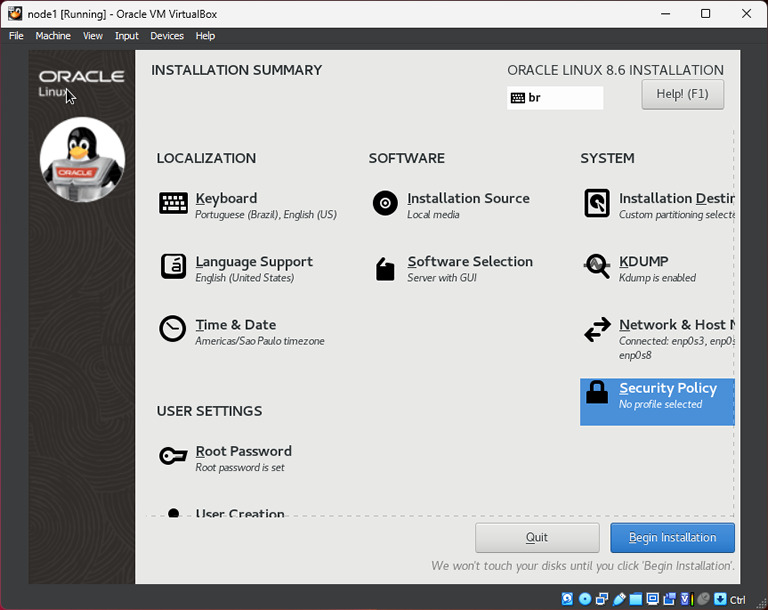Click 'Root password is set' text

[240, 467]
